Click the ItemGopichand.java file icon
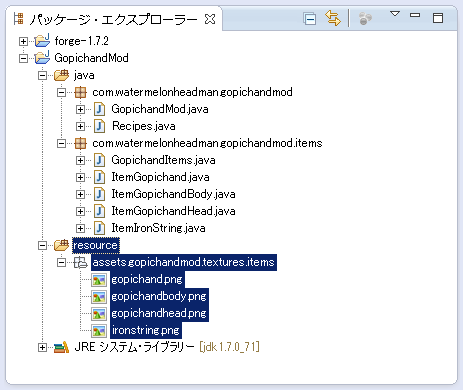 99,177
